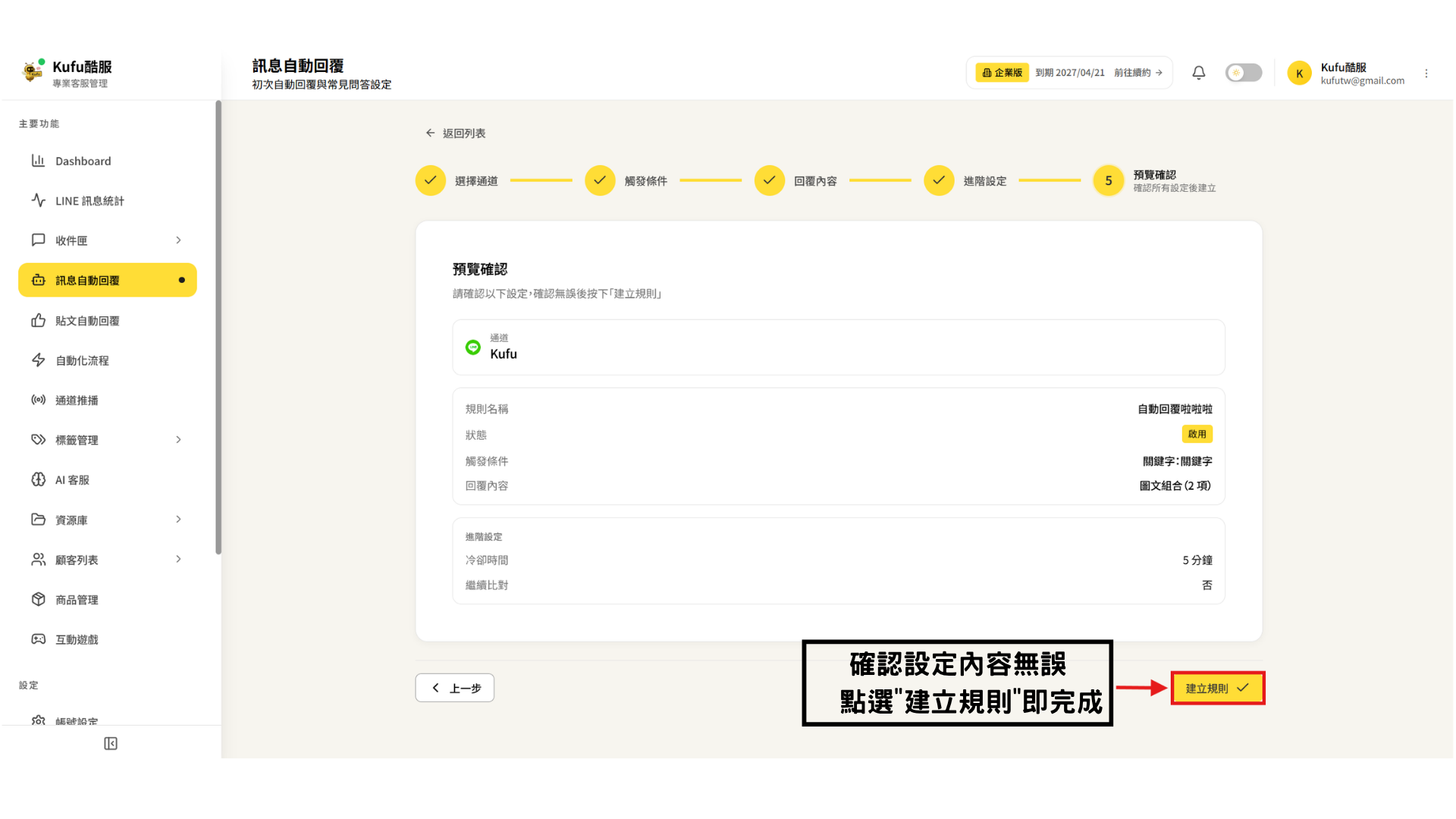Click the 顧客列表 people icon

(x=38, y=560)
